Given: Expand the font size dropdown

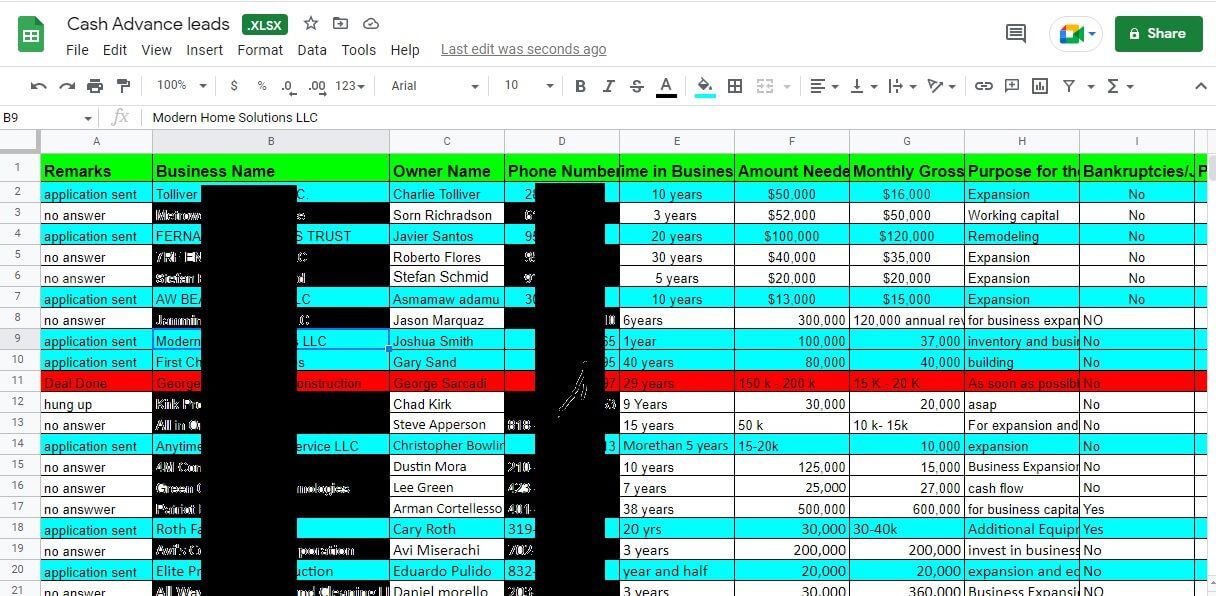Looking at the screenshot, I should point(524,86).
